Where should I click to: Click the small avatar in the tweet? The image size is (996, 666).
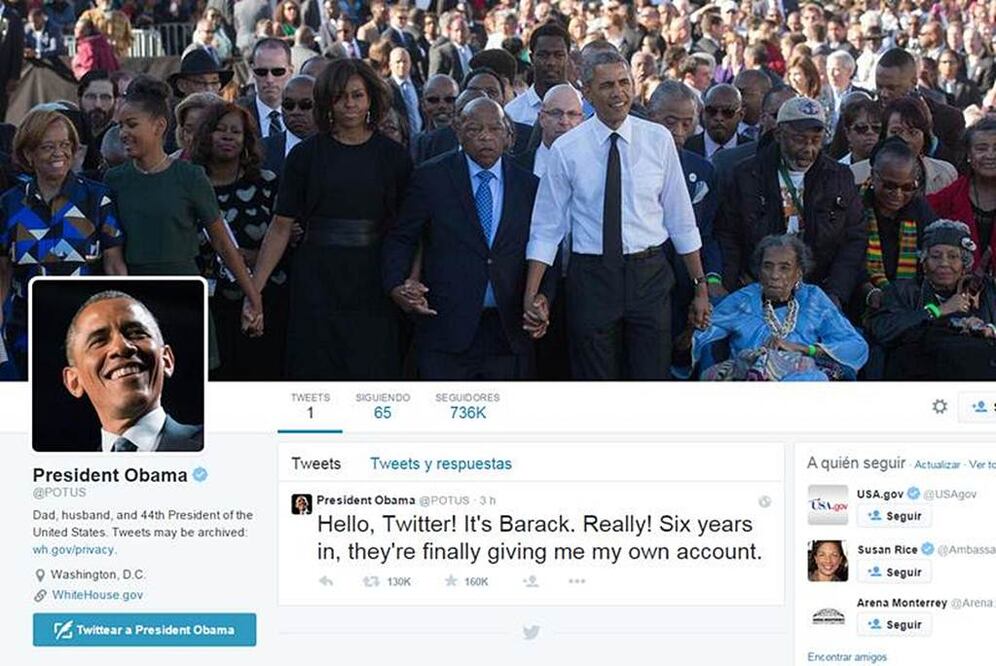tap(302, 504)
